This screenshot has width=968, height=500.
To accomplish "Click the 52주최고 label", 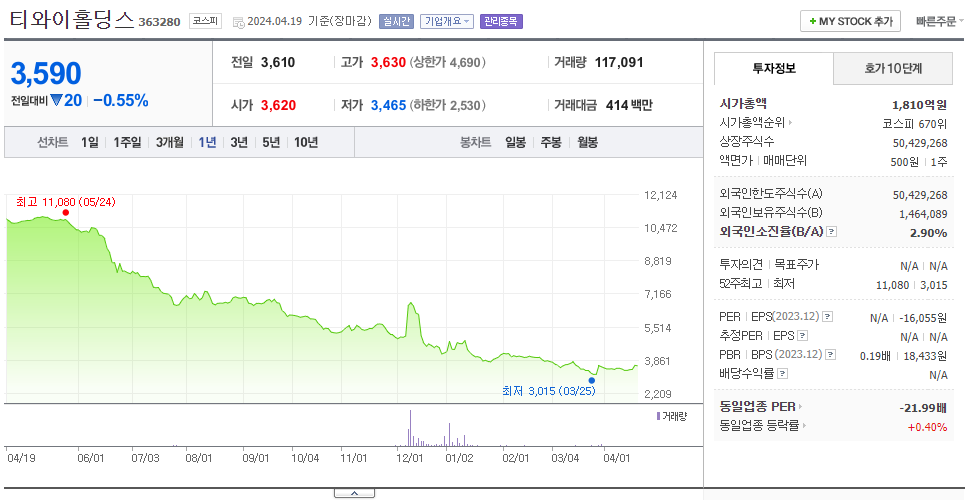I will [741, 284].
